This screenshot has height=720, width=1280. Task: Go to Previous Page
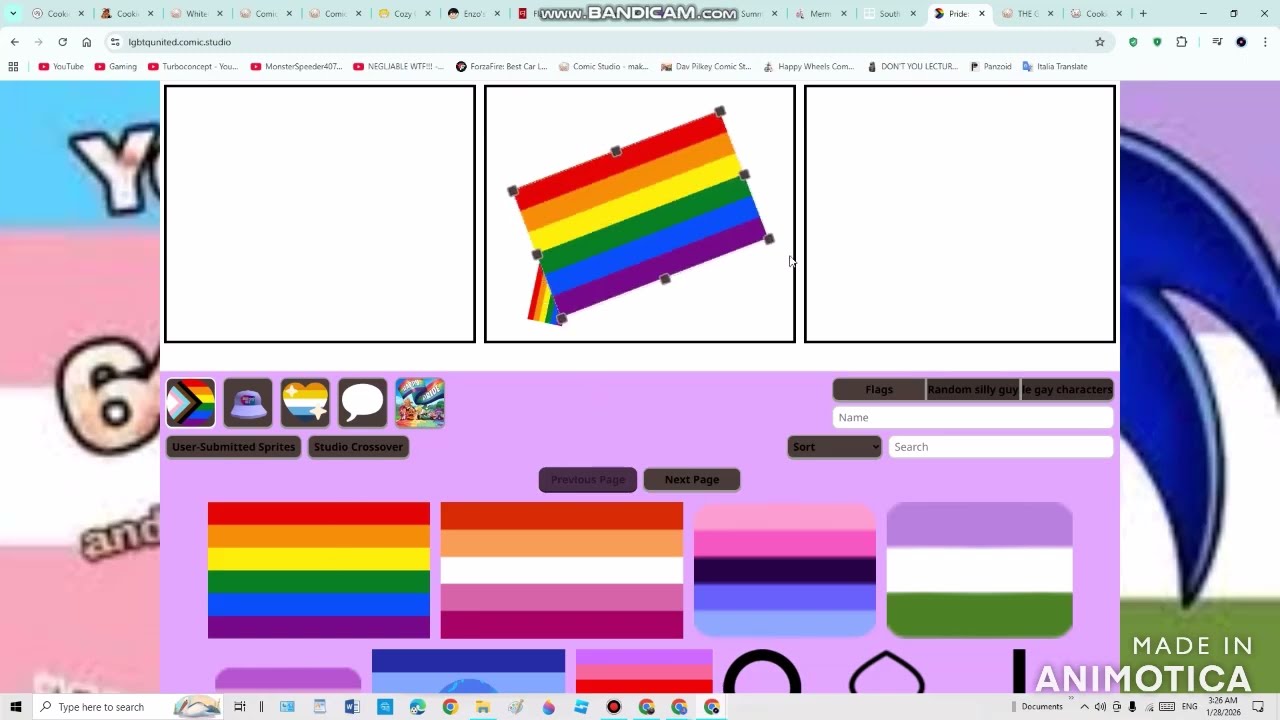[x=588, y=480]
